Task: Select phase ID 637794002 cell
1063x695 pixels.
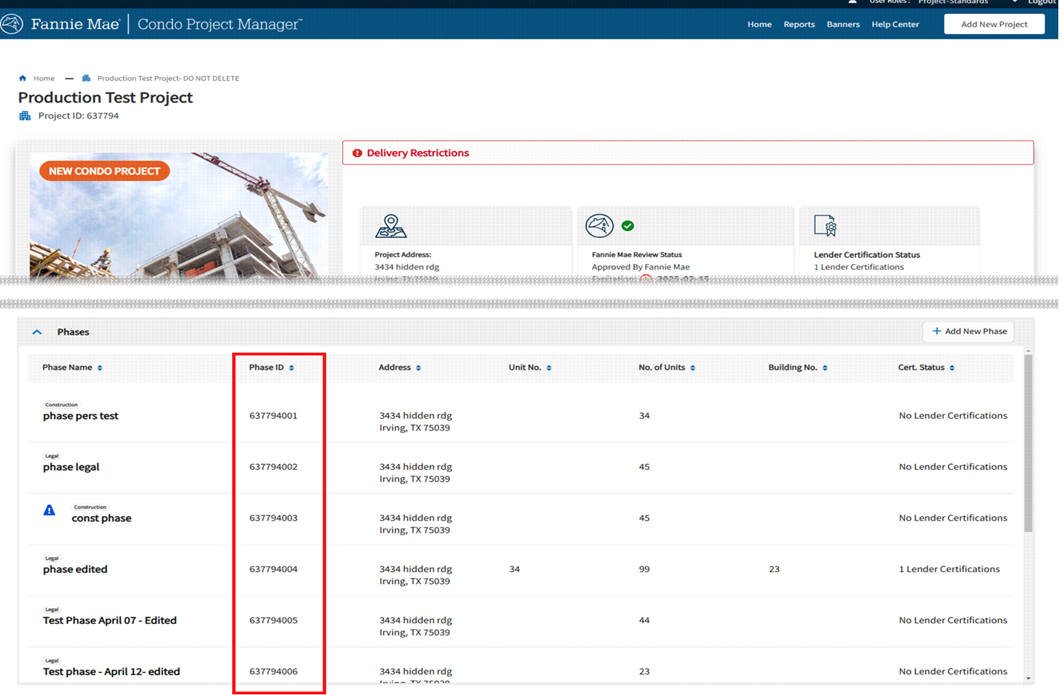Action: 273,467
